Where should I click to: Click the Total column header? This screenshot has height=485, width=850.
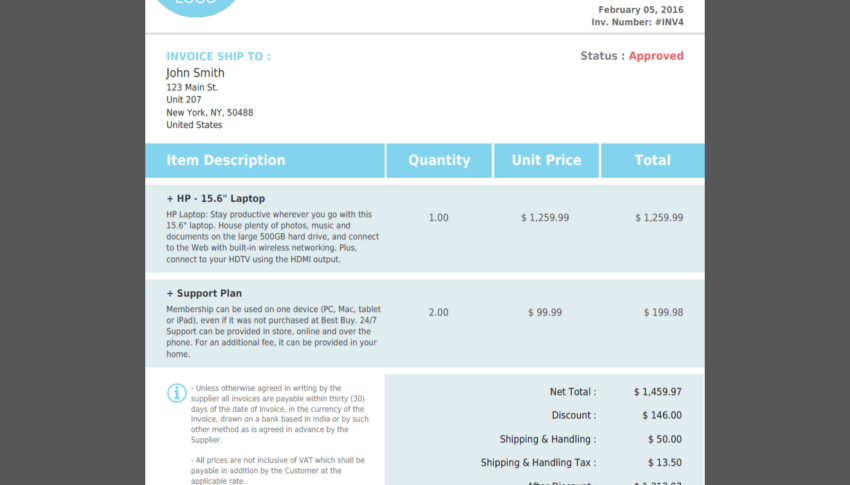(653, 160)
